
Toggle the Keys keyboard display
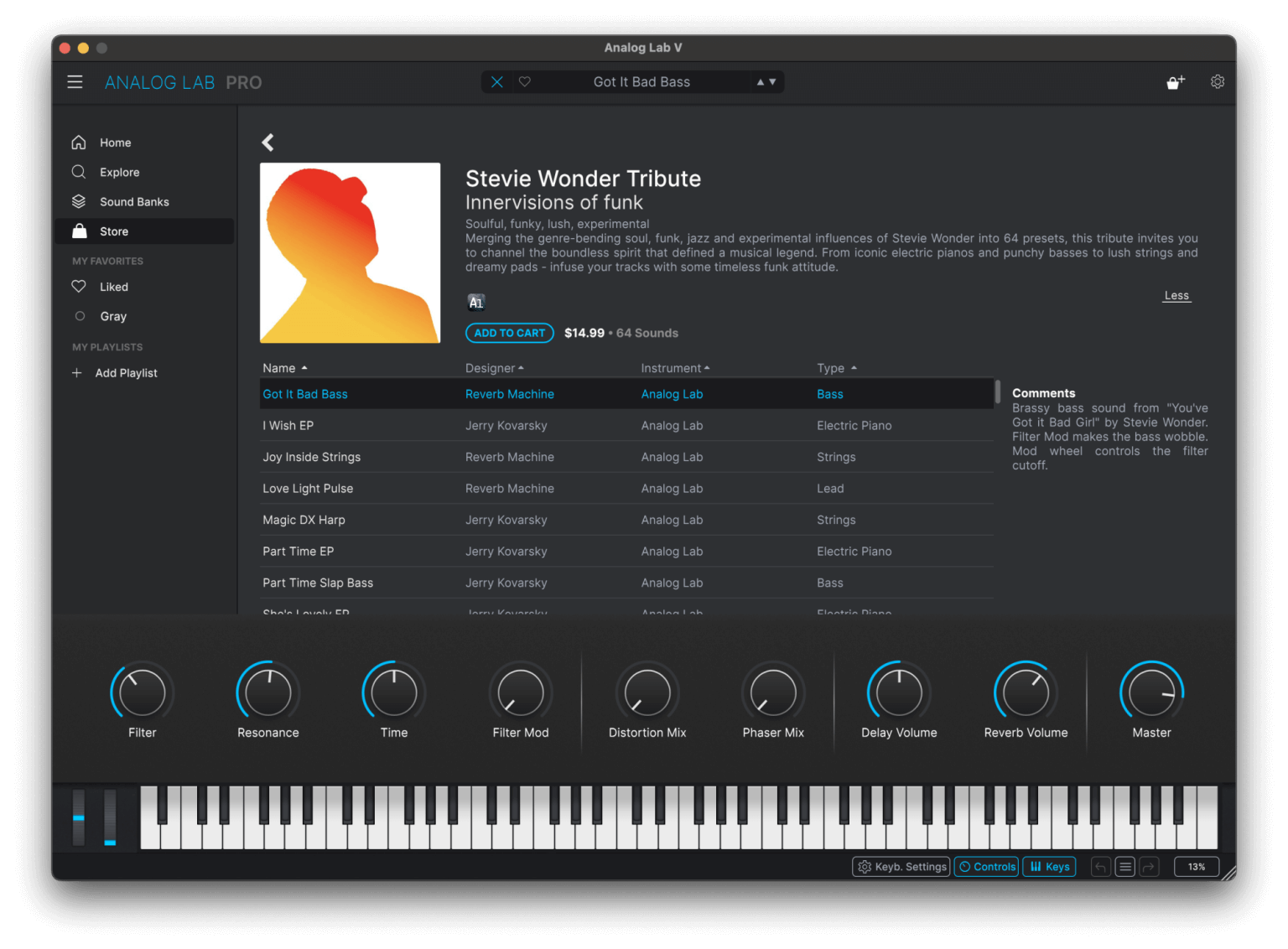[x=1049, y=867]
